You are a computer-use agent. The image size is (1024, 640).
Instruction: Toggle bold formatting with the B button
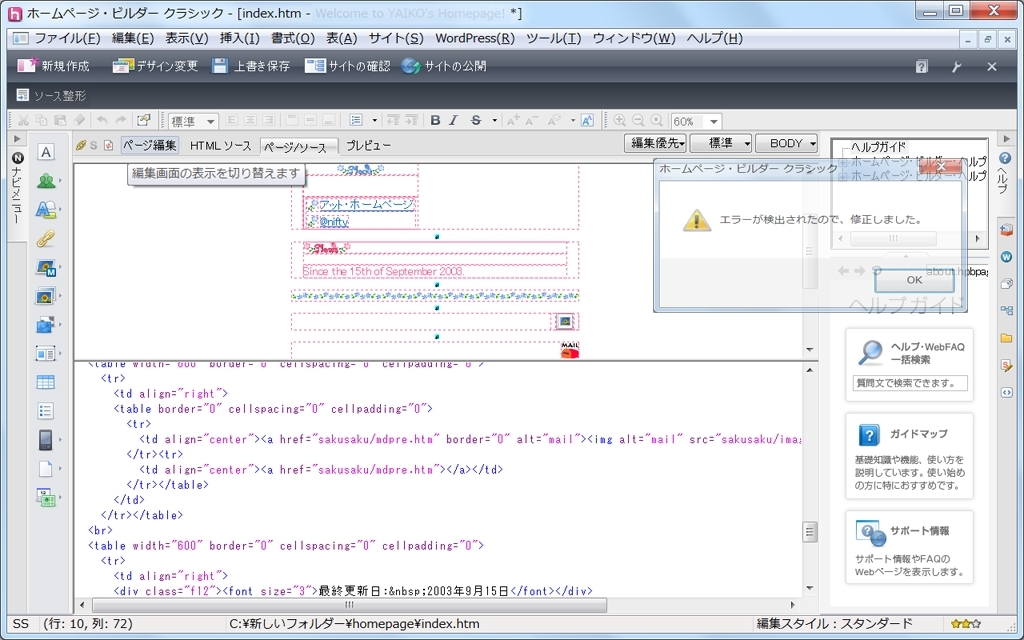click(435, 120)
